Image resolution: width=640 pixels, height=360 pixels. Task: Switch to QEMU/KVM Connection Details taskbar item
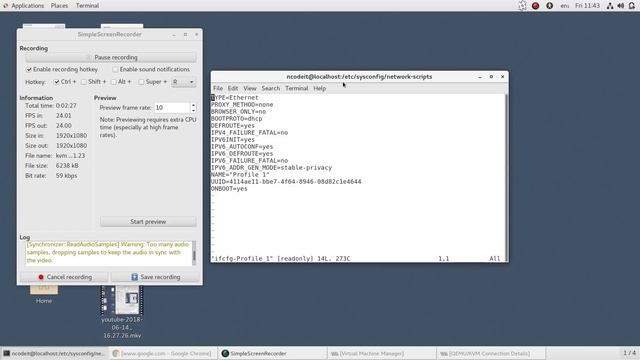[x=491, y=353]
